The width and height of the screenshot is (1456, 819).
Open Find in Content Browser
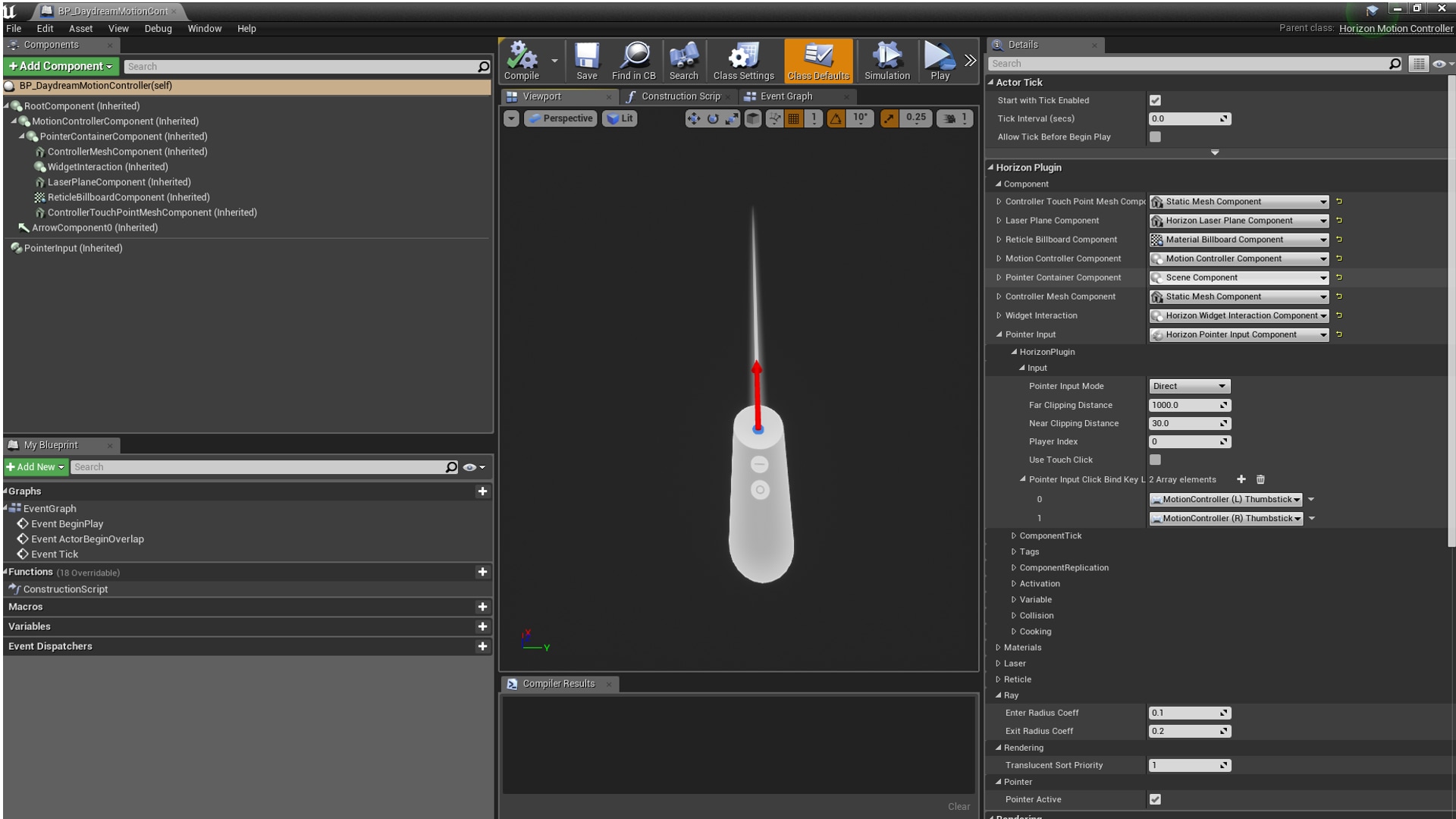click(633, 61)
